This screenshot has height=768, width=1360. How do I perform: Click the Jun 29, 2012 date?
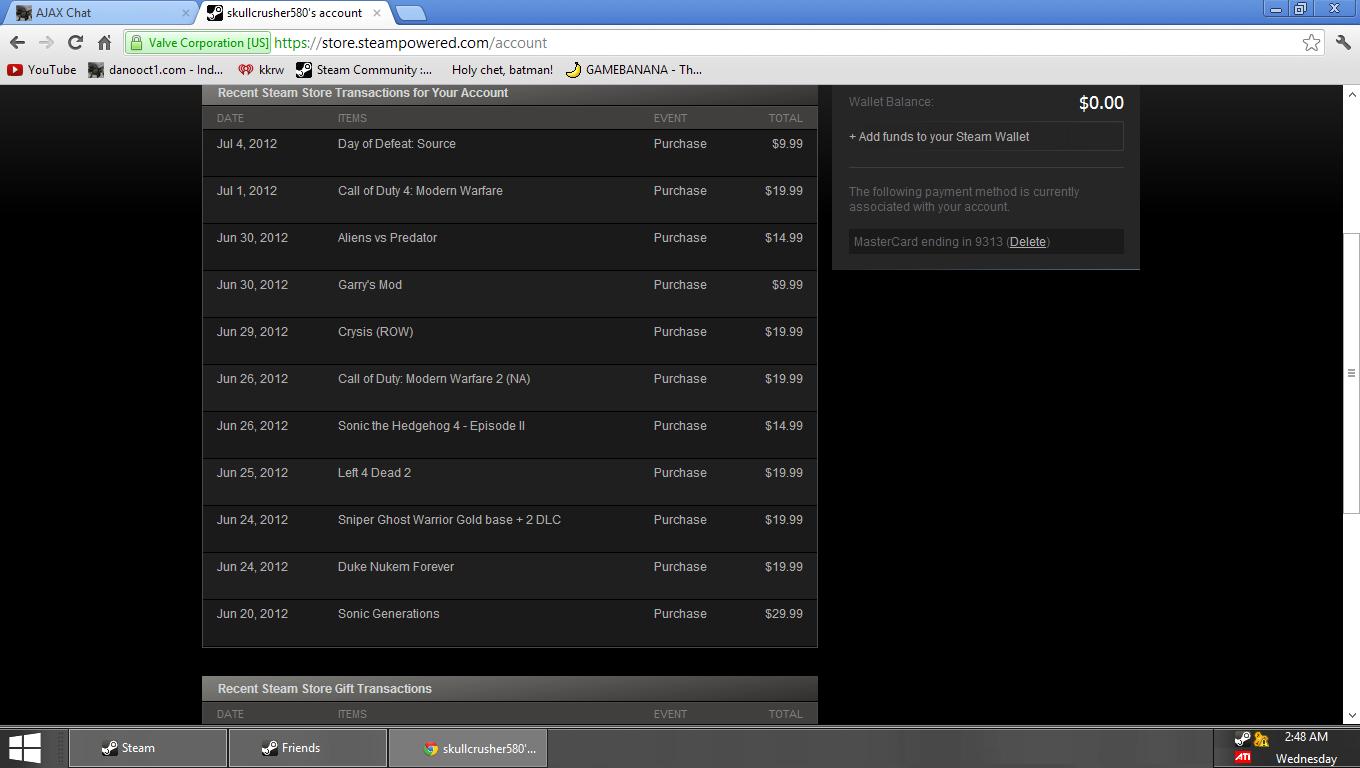coord(252,332)
